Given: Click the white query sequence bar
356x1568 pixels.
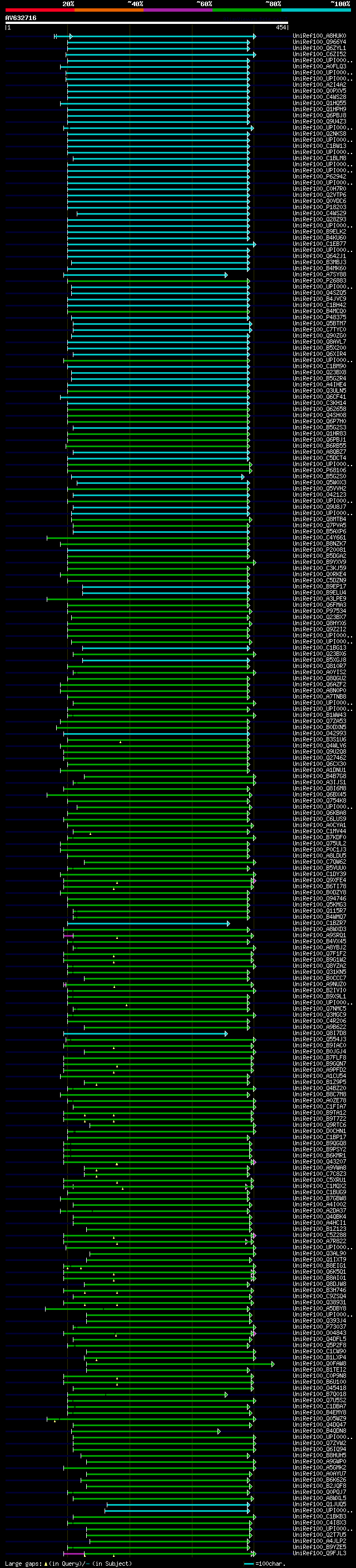Looking at the screenshot, I should [147, 23].
